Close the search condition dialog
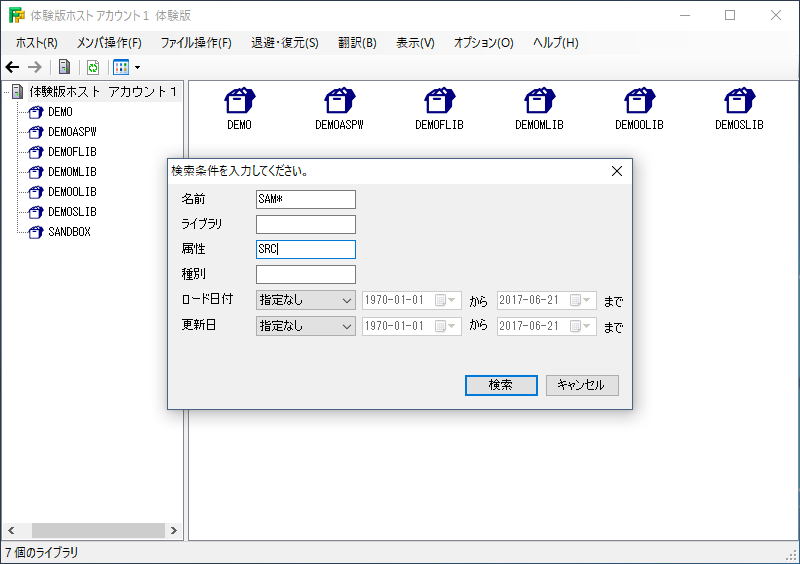Screen dimensions: 800x564 coord(617,171)
